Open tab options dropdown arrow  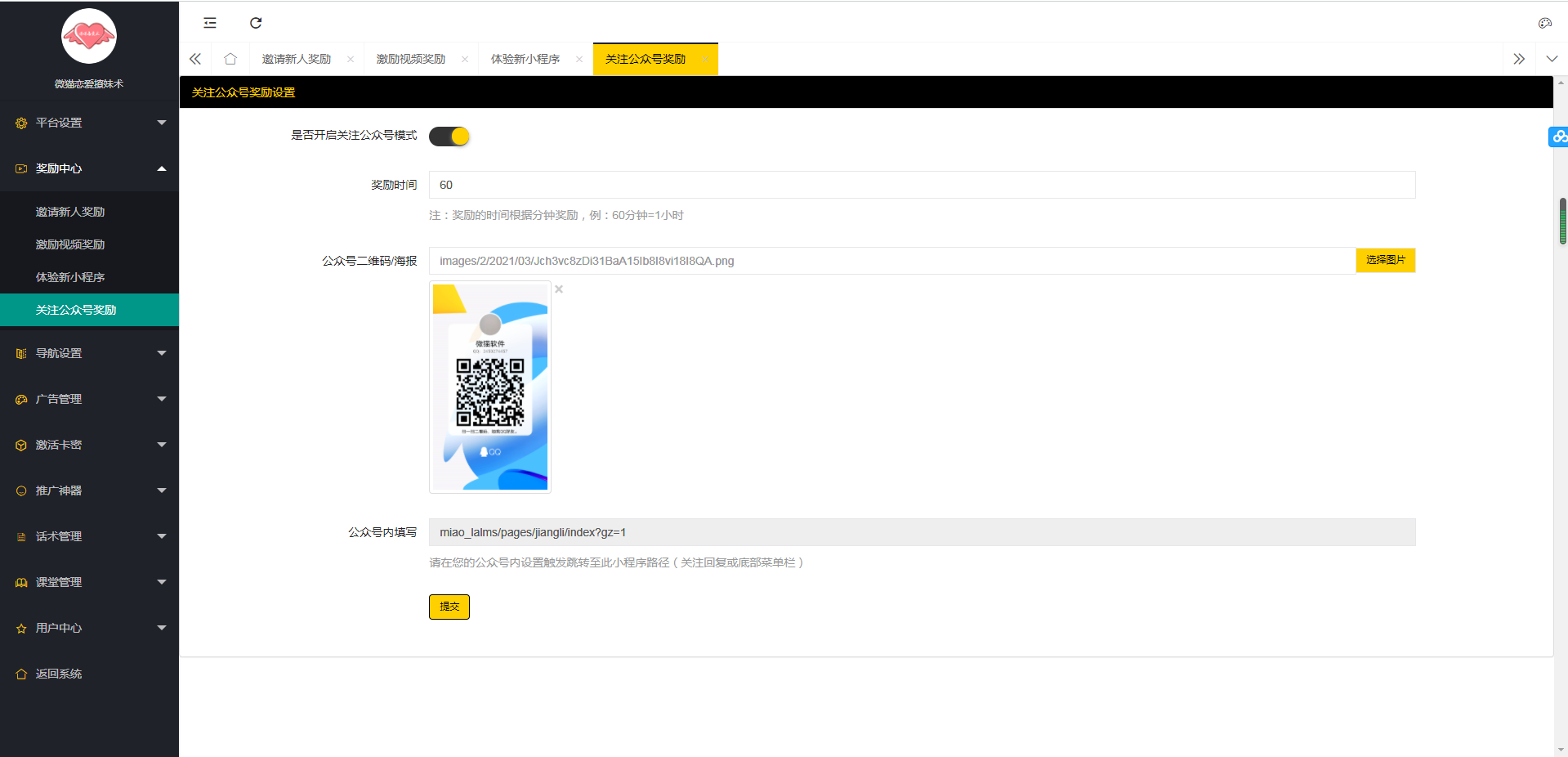(x=1552, y=59)
